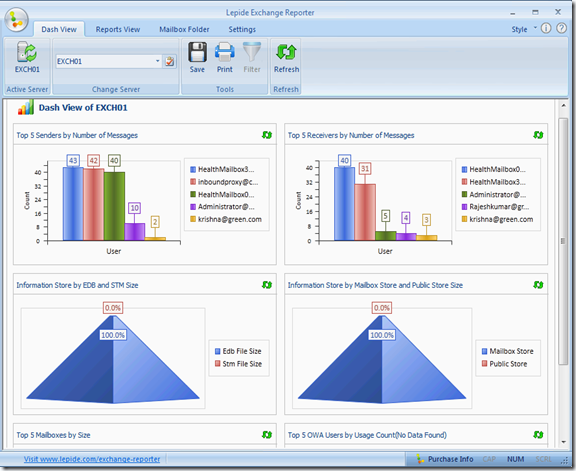Open the Mailbox Folder tab
576x471 pixels.
[184, 29]
